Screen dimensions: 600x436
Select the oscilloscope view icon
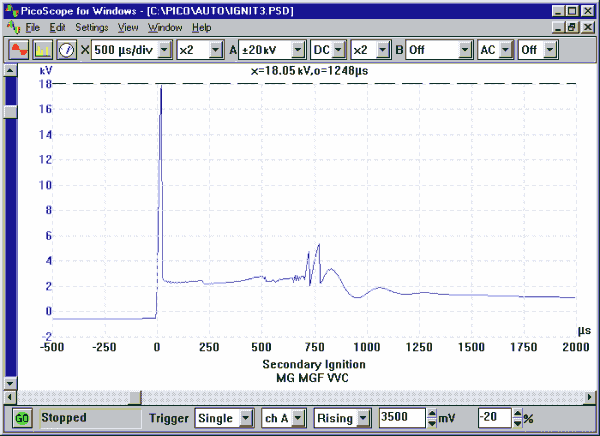(19, 48)
